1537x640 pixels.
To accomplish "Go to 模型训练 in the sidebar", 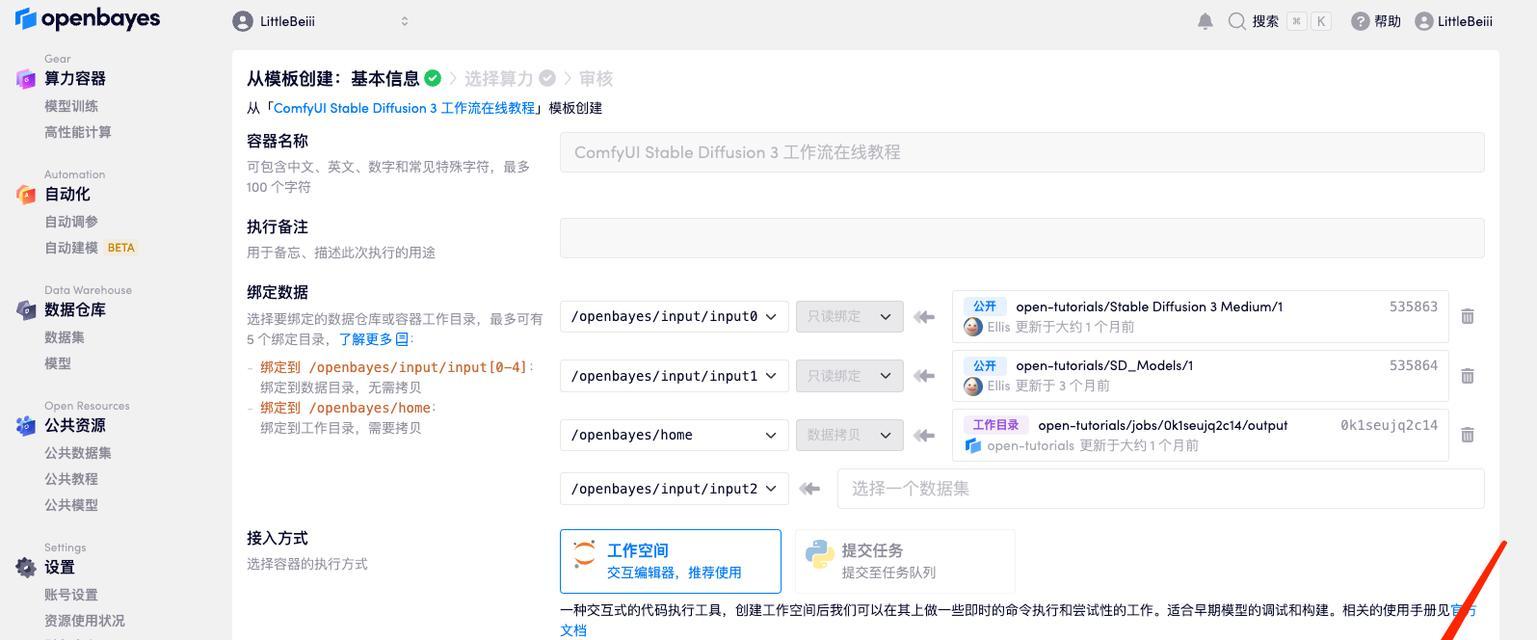I will (71, 106).
